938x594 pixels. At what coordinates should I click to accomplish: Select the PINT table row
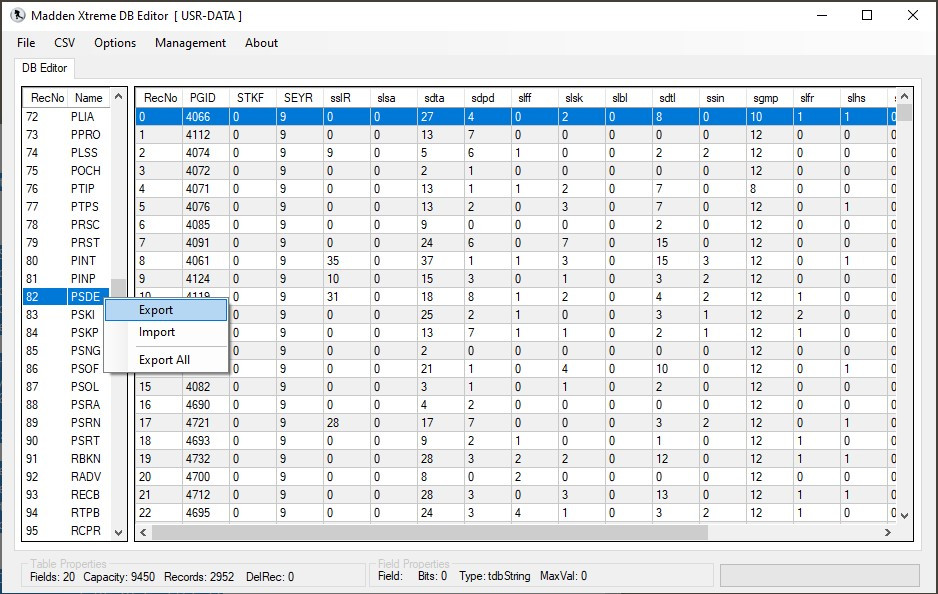[x=67, y=261]
